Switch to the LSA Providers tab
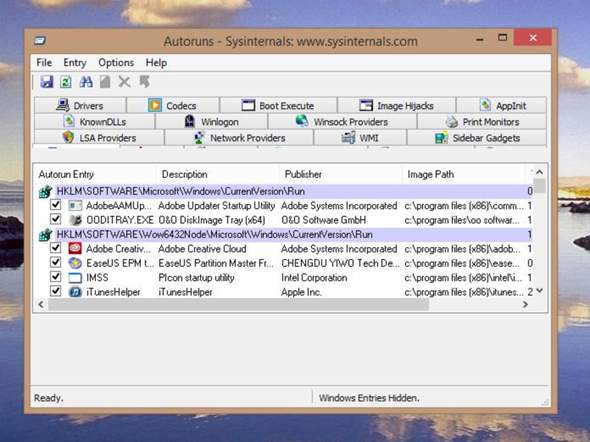 point(99,138)
